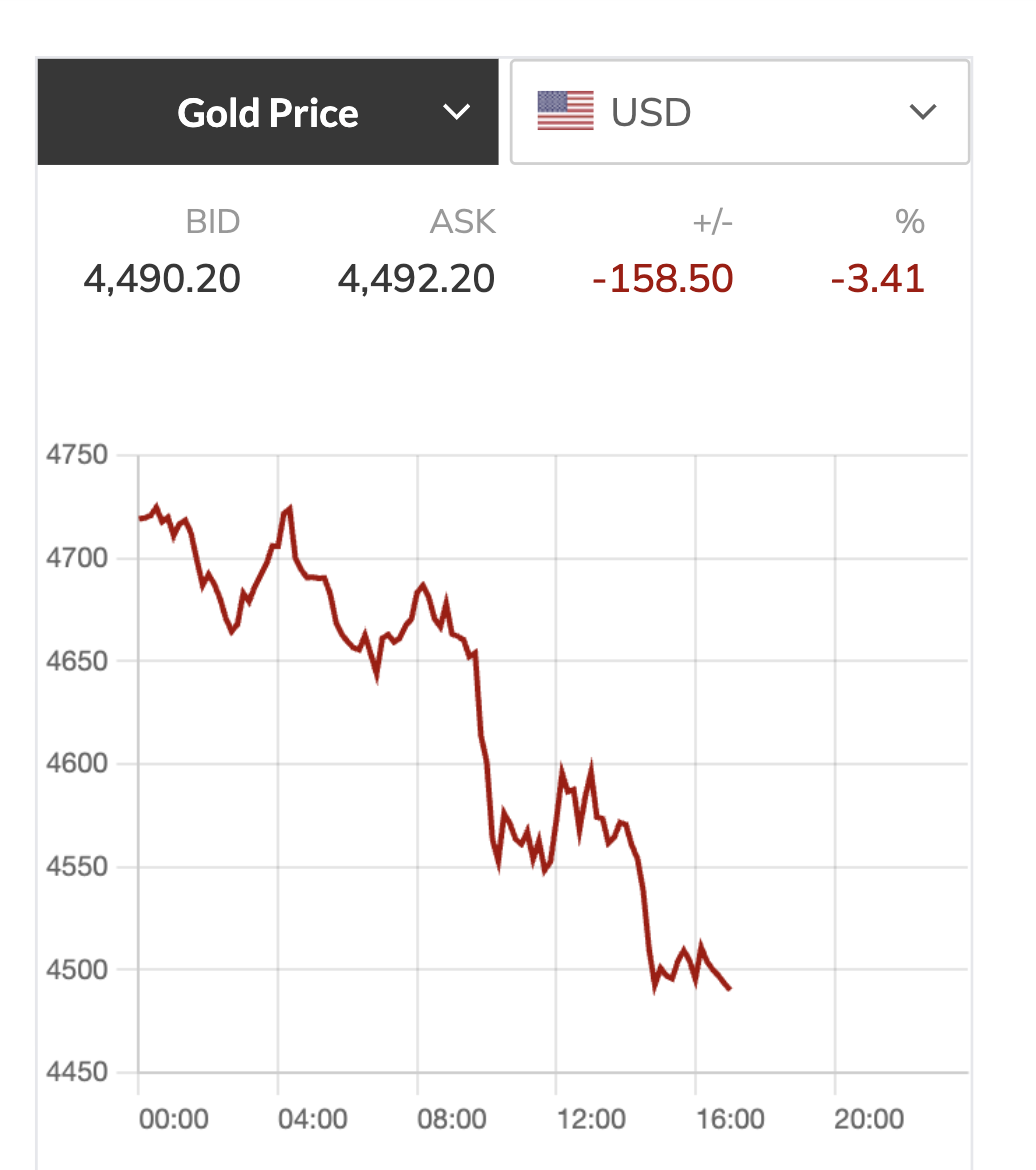Click the 00:00 time axis label
The width and height of the screenshot is (1036, 1170).
(x=173, y=1118)
